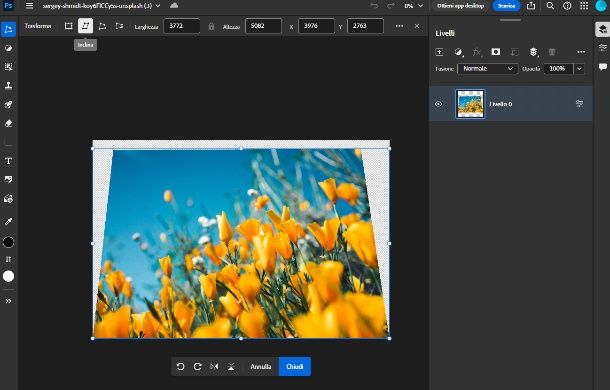The height and width of the screenshot is (390, 610).
Task: Swap foreground and background colors
Action: [8, 259]
